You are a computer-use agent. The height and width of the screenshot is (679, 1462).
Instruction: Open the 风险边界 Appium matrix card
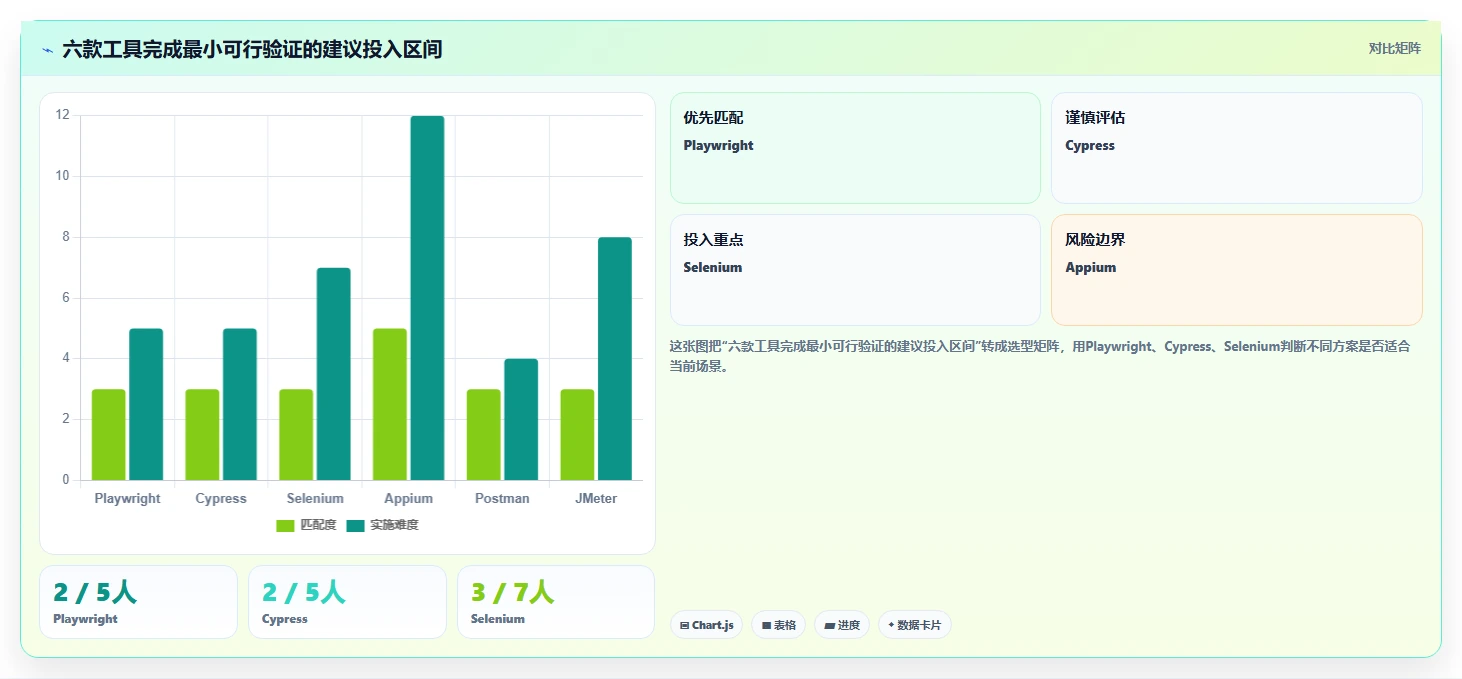[1237, 270]
